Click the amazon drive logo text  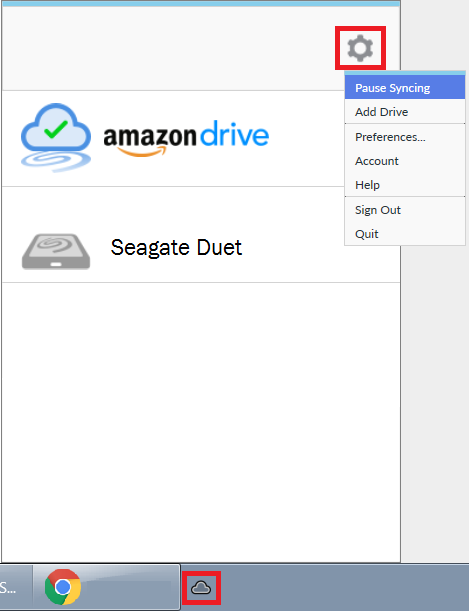click(x=186, y=138)
